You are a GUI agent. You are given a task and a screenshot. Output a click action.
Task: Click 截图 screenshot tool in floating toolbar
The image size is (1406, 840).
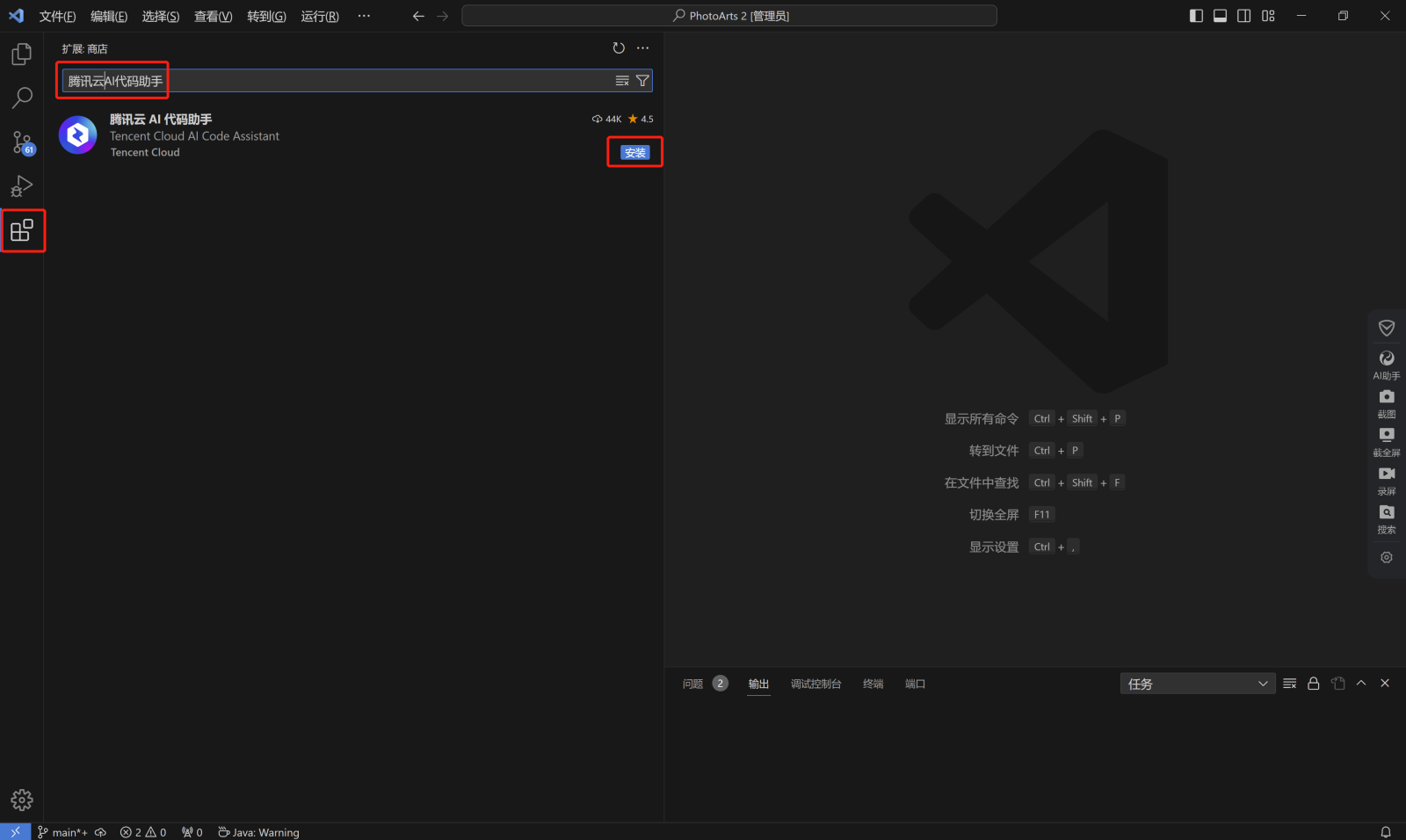tap(1387, 403)
